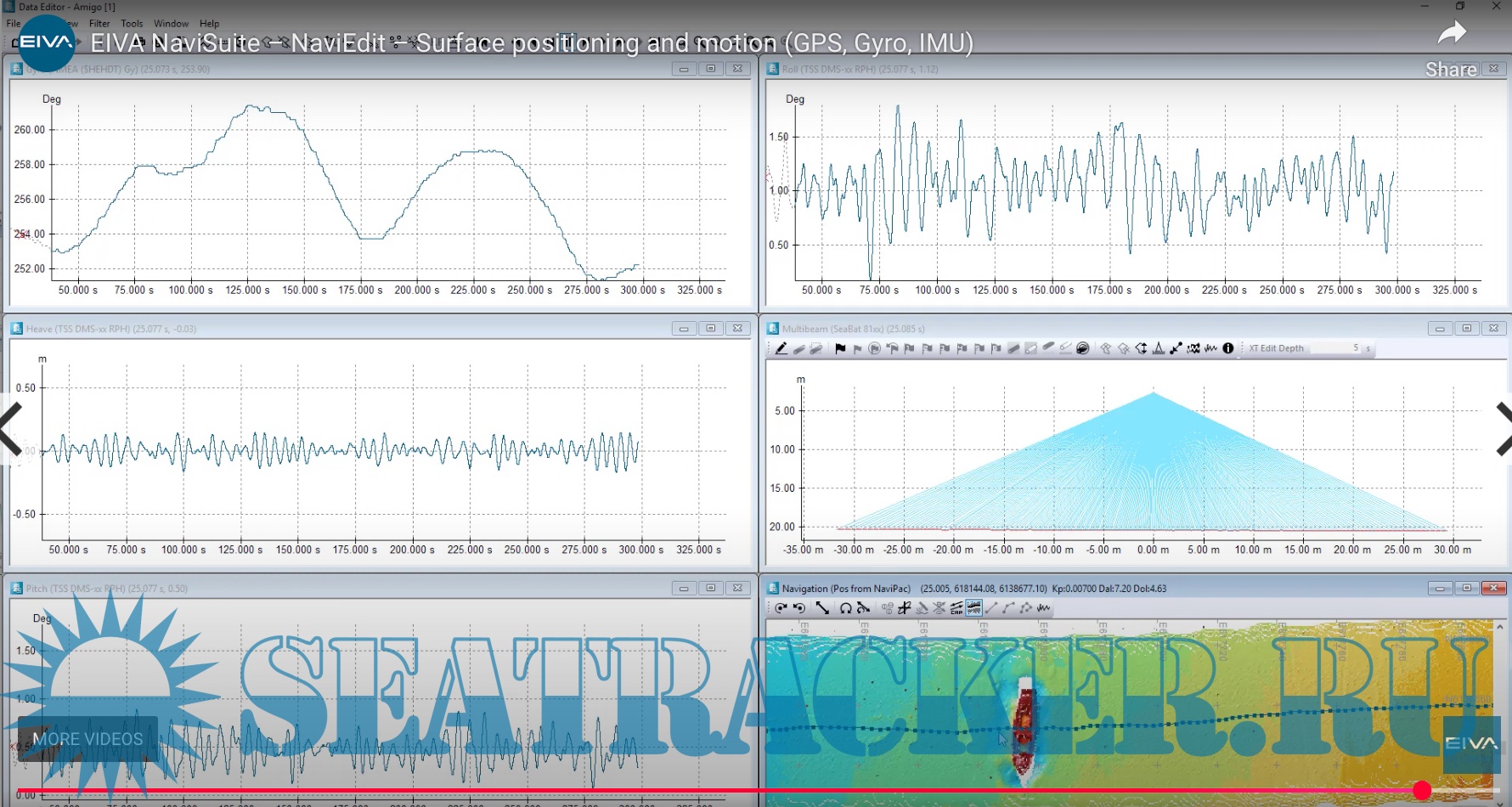Click the vertical double-arrow icon in Multibeam toolbar
This screenshot has width=1512, height=807.
1141,348
